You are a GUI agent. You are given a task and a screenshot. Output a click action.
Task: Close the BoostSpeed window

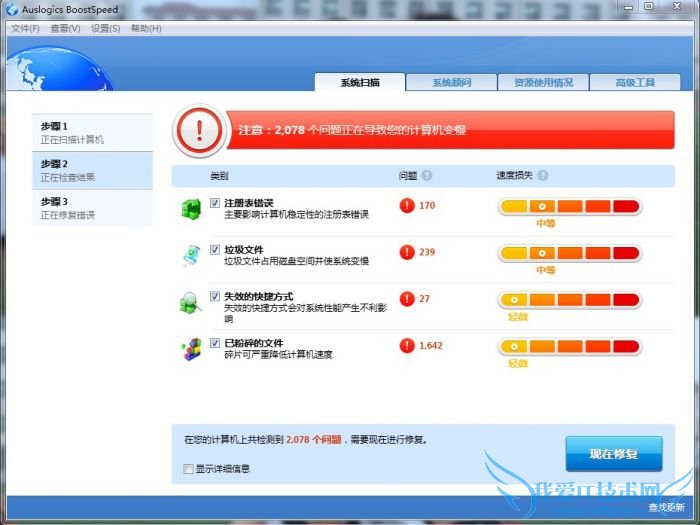click(677, 6)
